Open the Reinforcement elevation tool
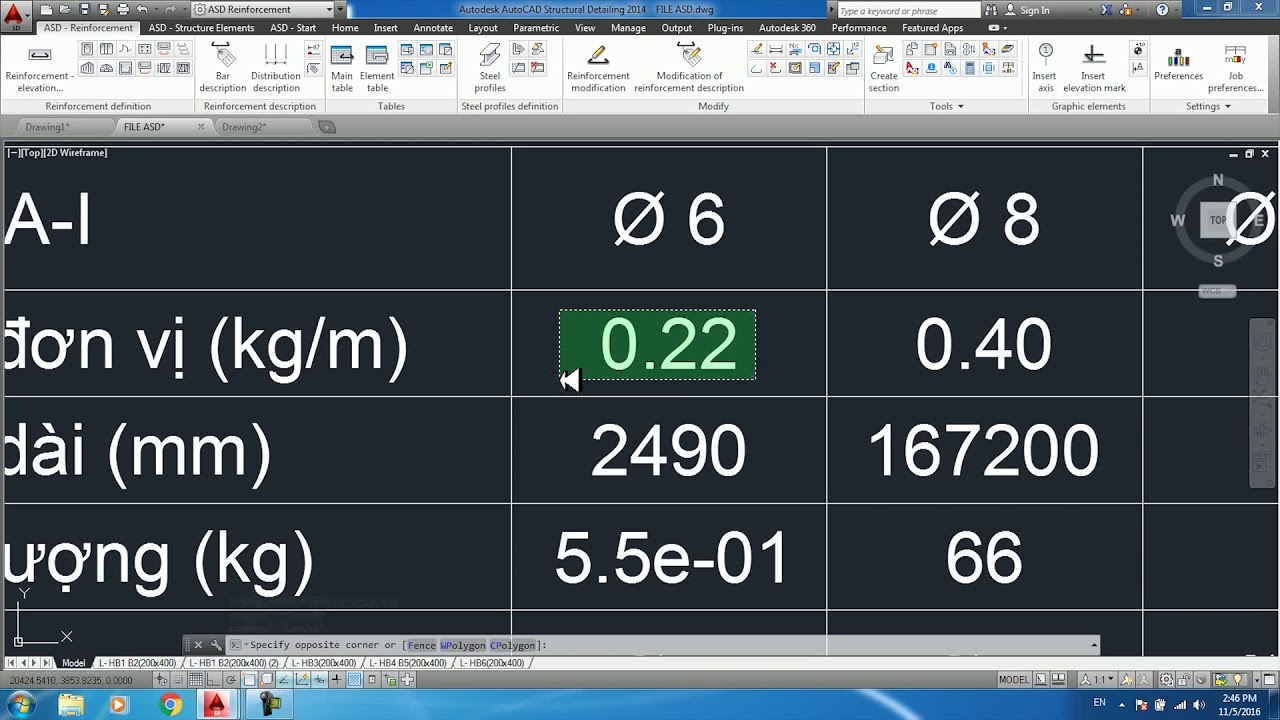This screenshot has width=1280, height=720. tap(38, 67)
